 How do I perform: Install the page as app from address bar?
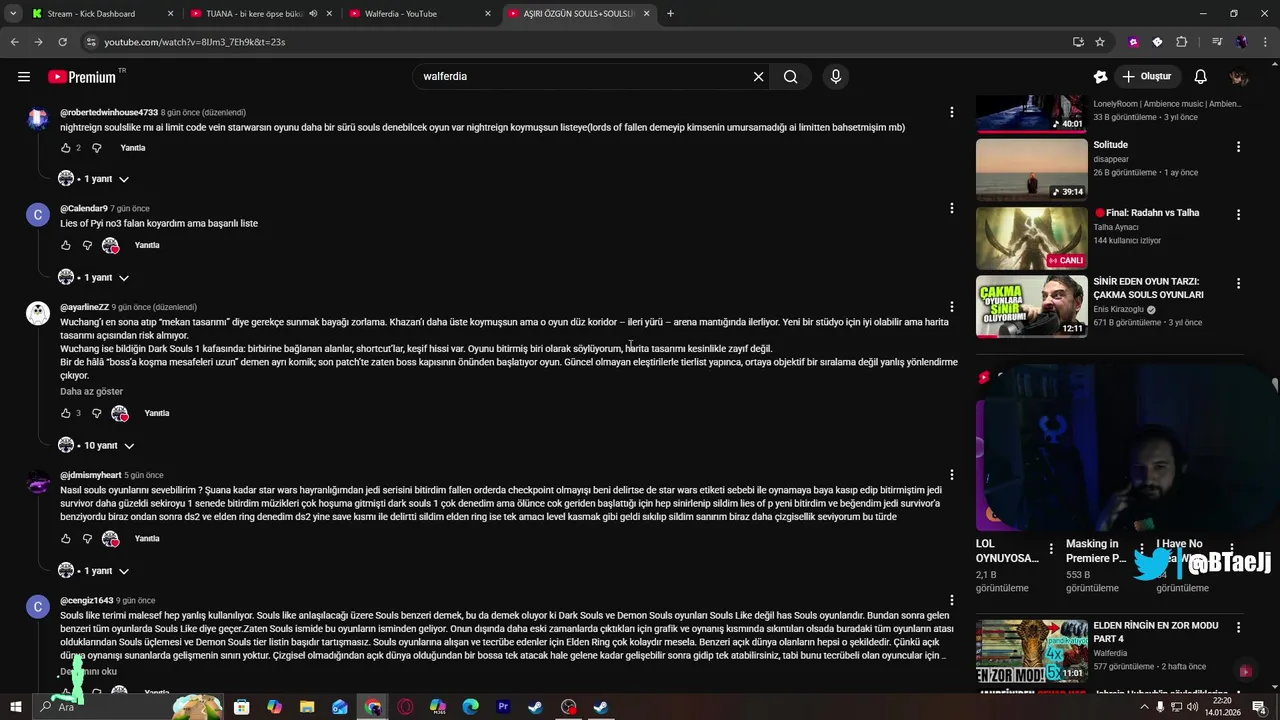point(1078,42)
